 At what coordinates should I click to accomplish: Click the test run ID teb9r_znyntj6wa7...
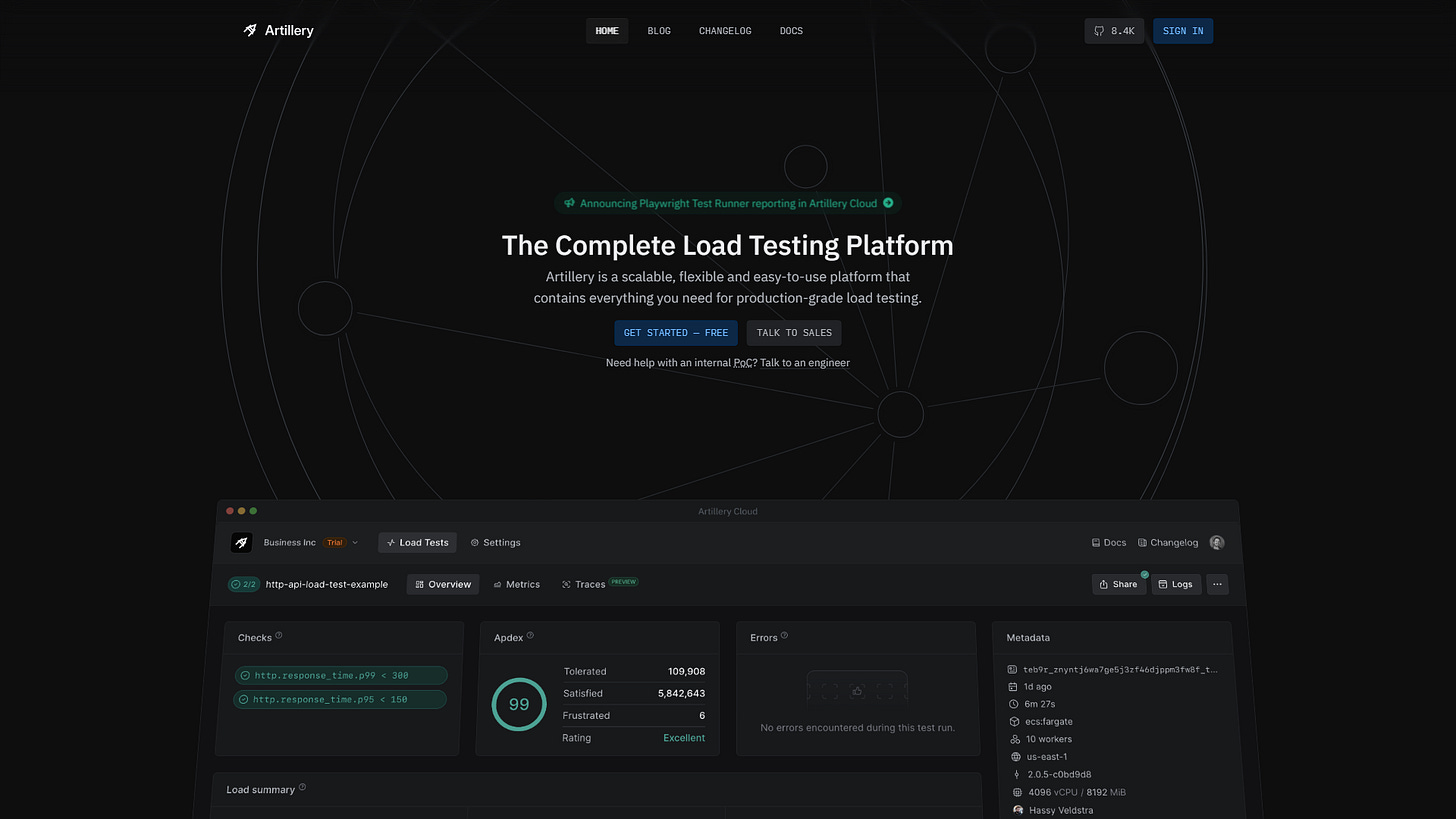pyautogui.click(x=1120, y=670)
